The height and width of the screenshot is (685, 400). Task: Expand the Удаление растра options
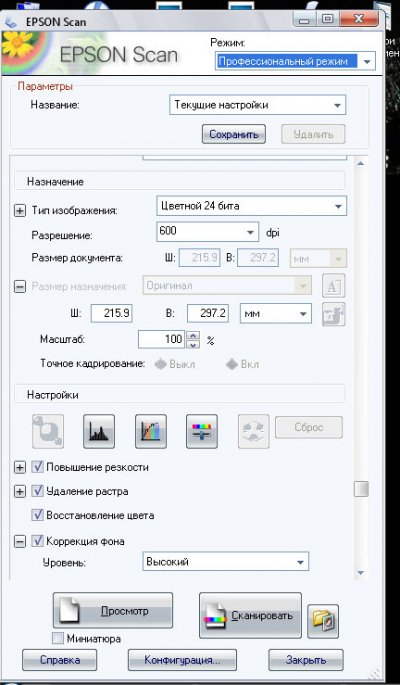19,492
